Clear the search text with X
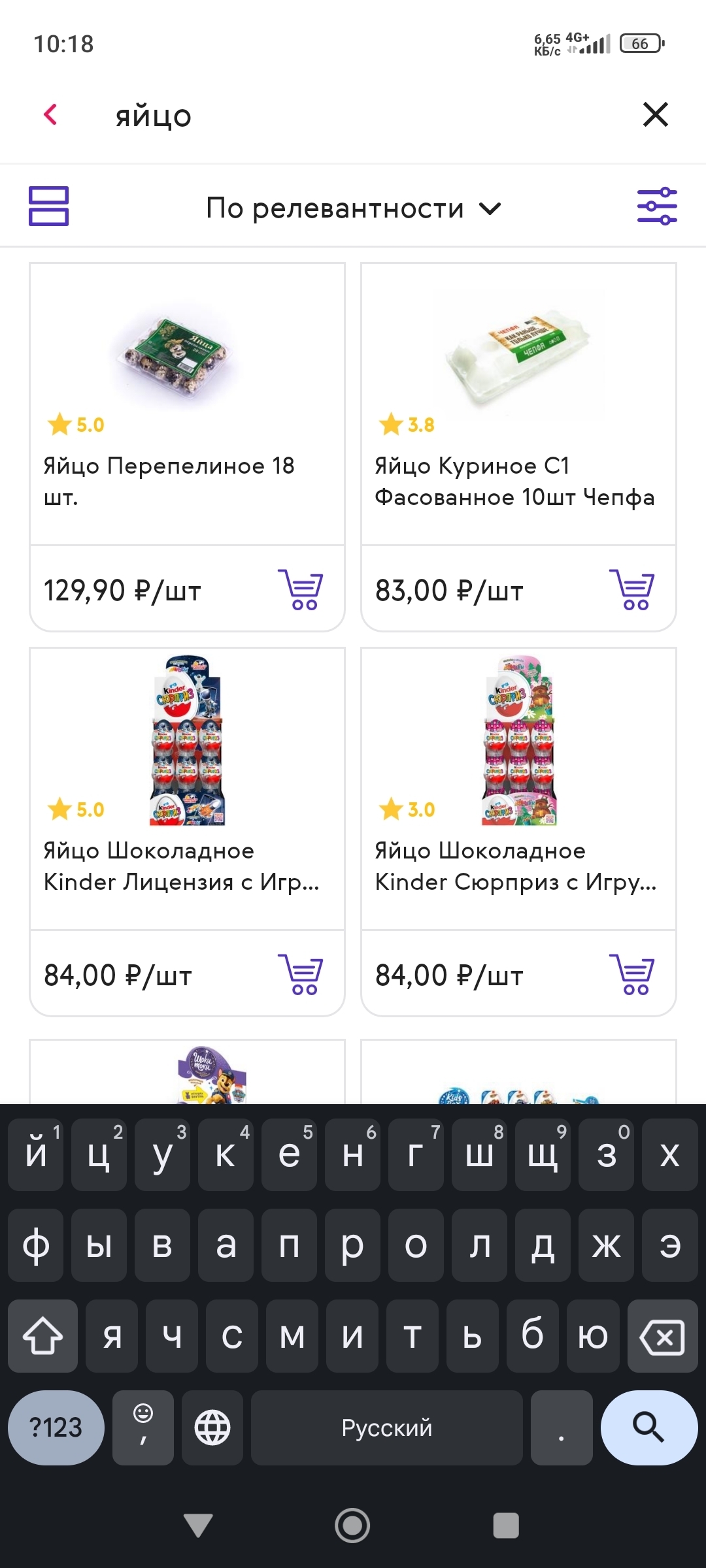Viewport: 706px width, 1568px height. click(x=655, y=115)
